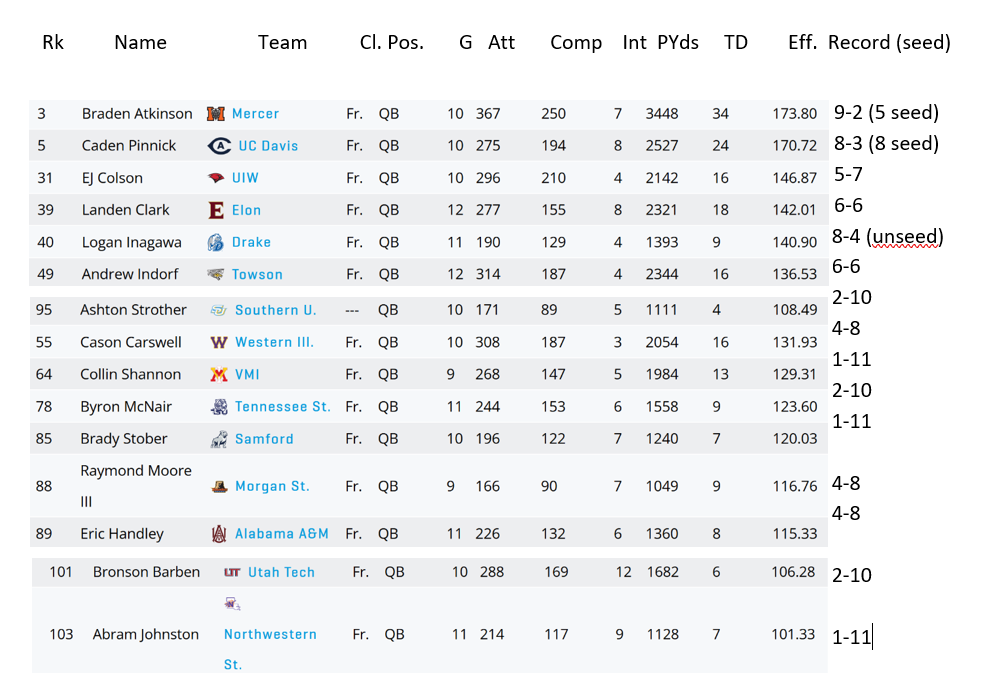This screenshot has height=673, width=985.
Task: Click the Morgan St. logo
Action: pos(219,487)
